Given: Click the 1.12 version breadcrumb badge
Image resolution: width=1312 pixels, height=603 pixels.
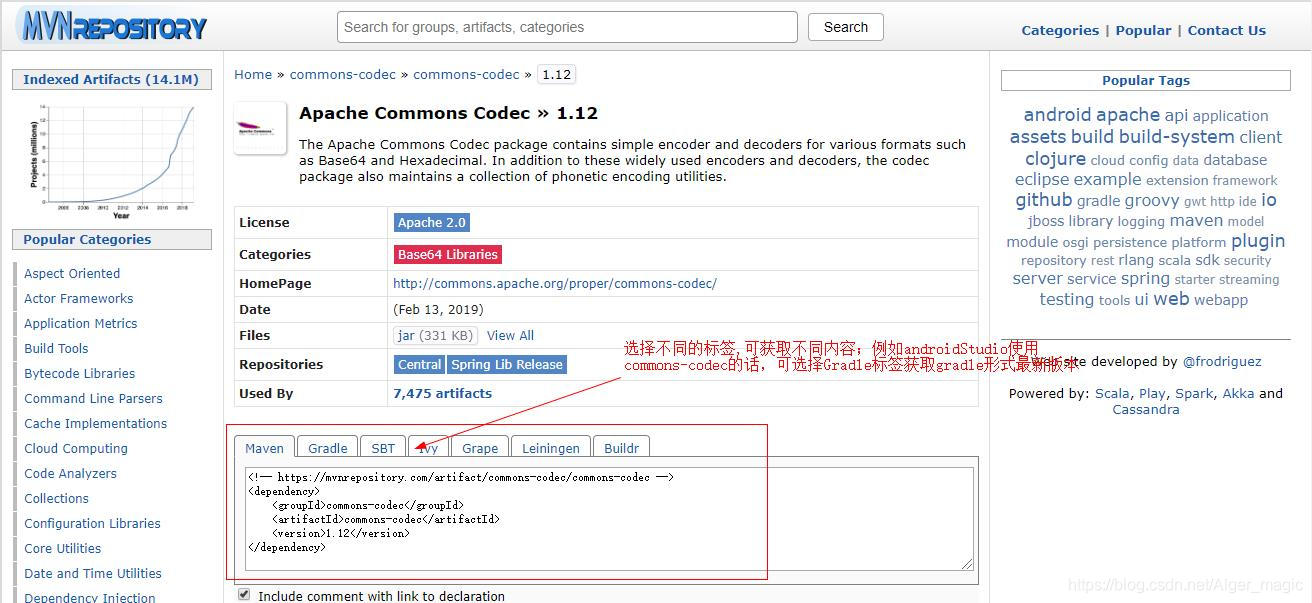Looking at the screenshot, I should click(x=556, y=74).
